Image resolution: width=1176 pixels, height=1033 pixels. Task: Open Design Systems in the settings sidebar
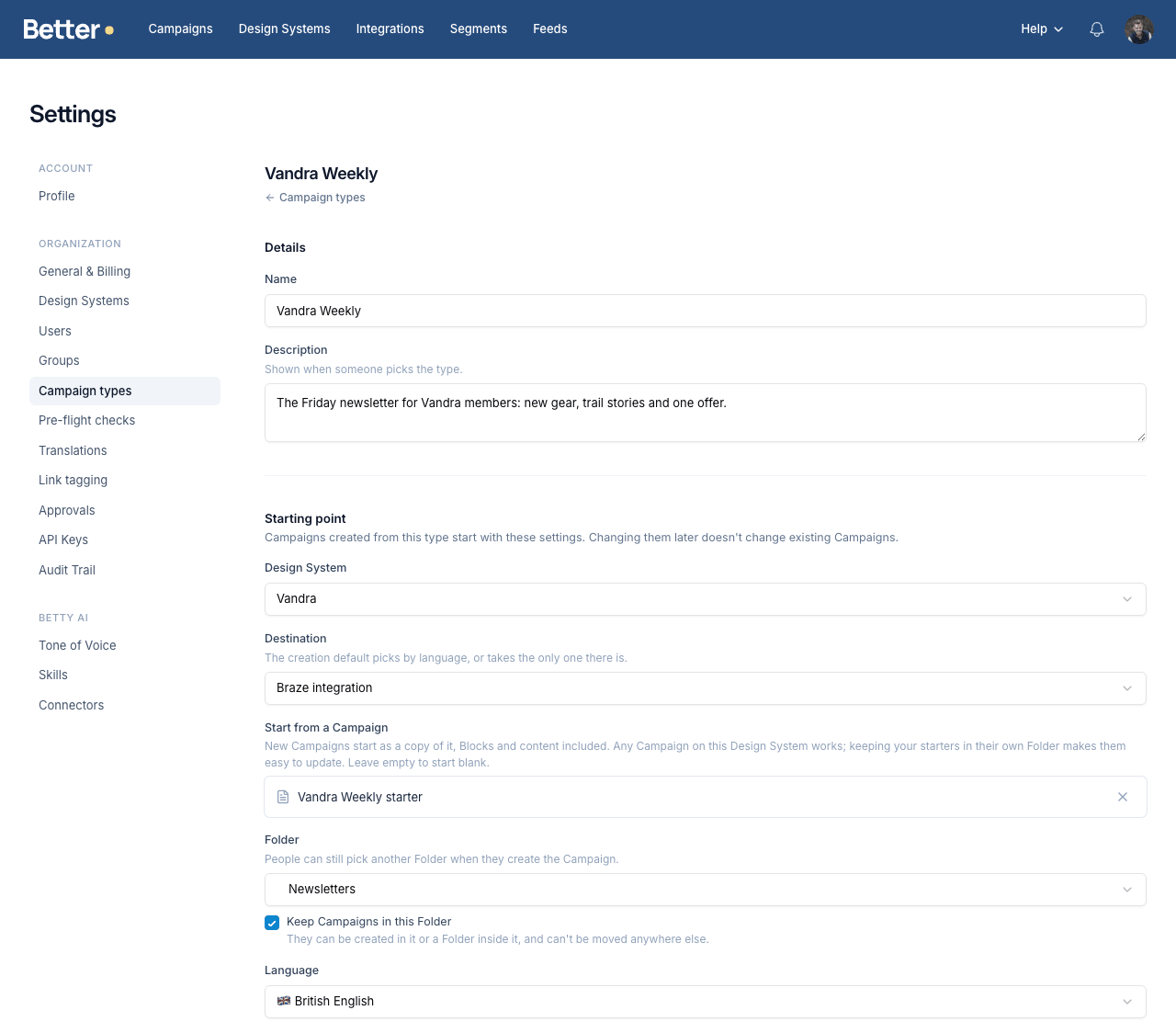tap(125, 301)
